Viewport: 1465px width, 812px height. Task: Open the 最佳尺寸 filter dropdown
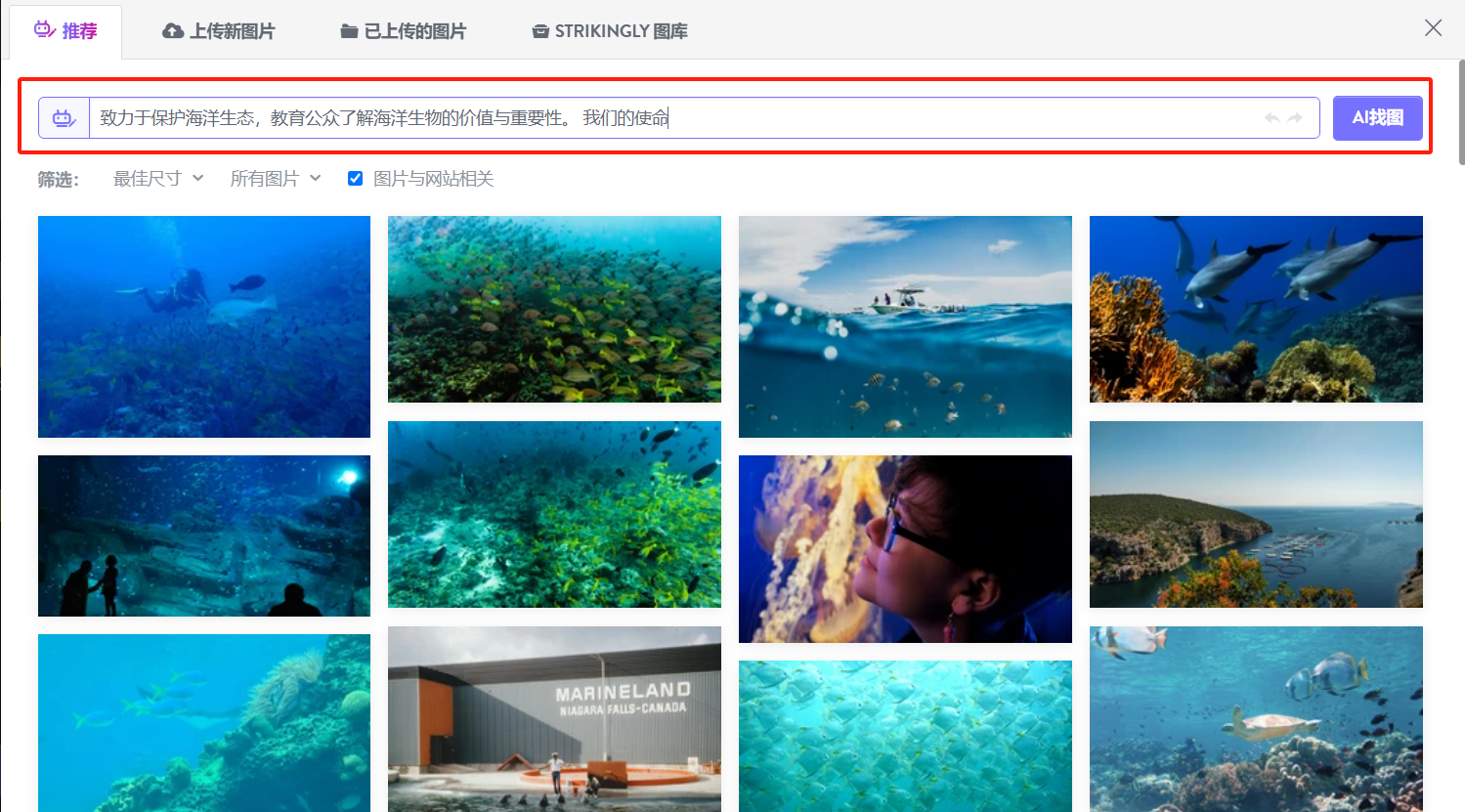tap(158, 179)
